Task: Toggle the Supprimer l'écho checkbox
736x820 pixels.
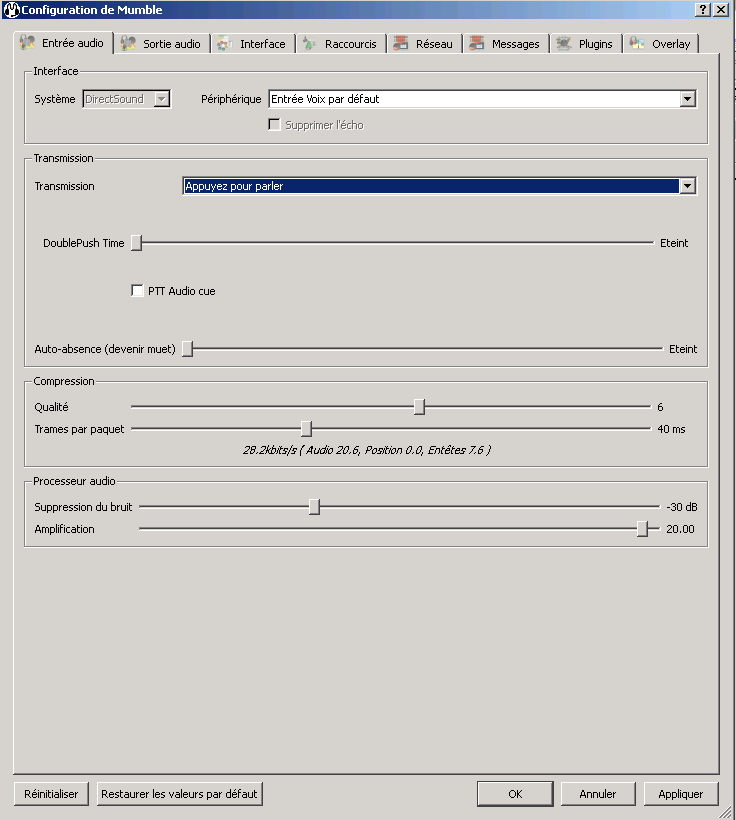Action: (x=274, y=124)
